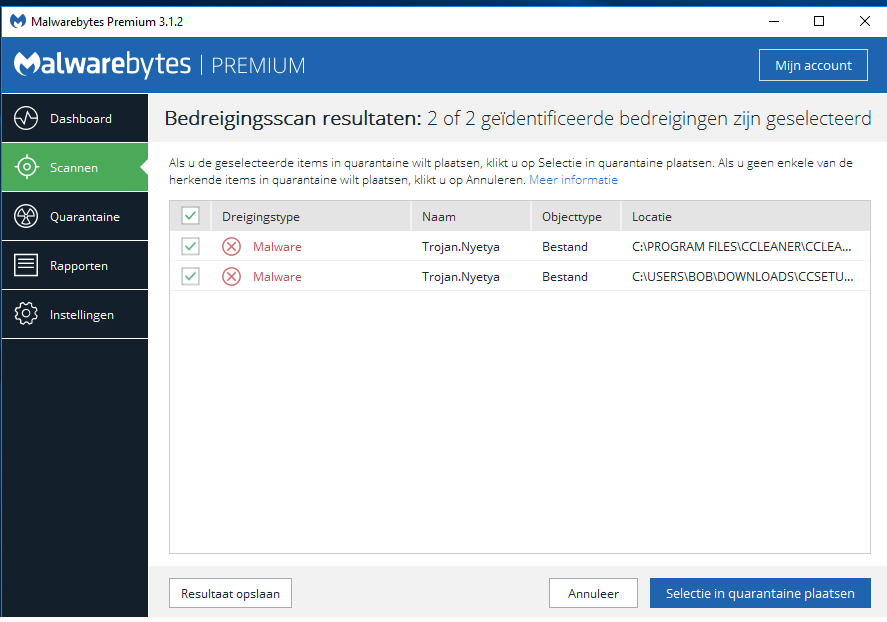Uncheck the C:\PROGRAM FILES\CCLEANER threat checkbox
Screen dimensions: 887x622
click(x=191, y=246)
